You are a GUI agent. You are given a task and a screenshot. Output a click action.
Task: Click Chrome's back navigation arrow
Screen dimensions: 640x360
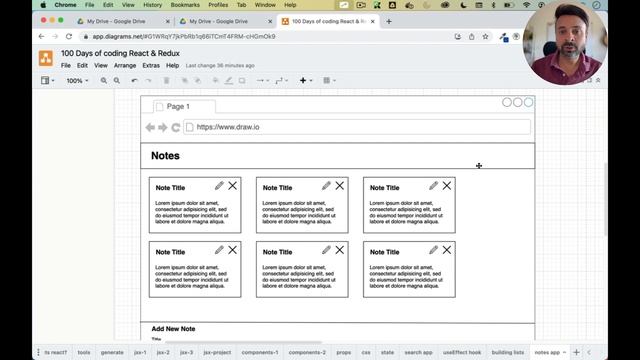(42, 37)
